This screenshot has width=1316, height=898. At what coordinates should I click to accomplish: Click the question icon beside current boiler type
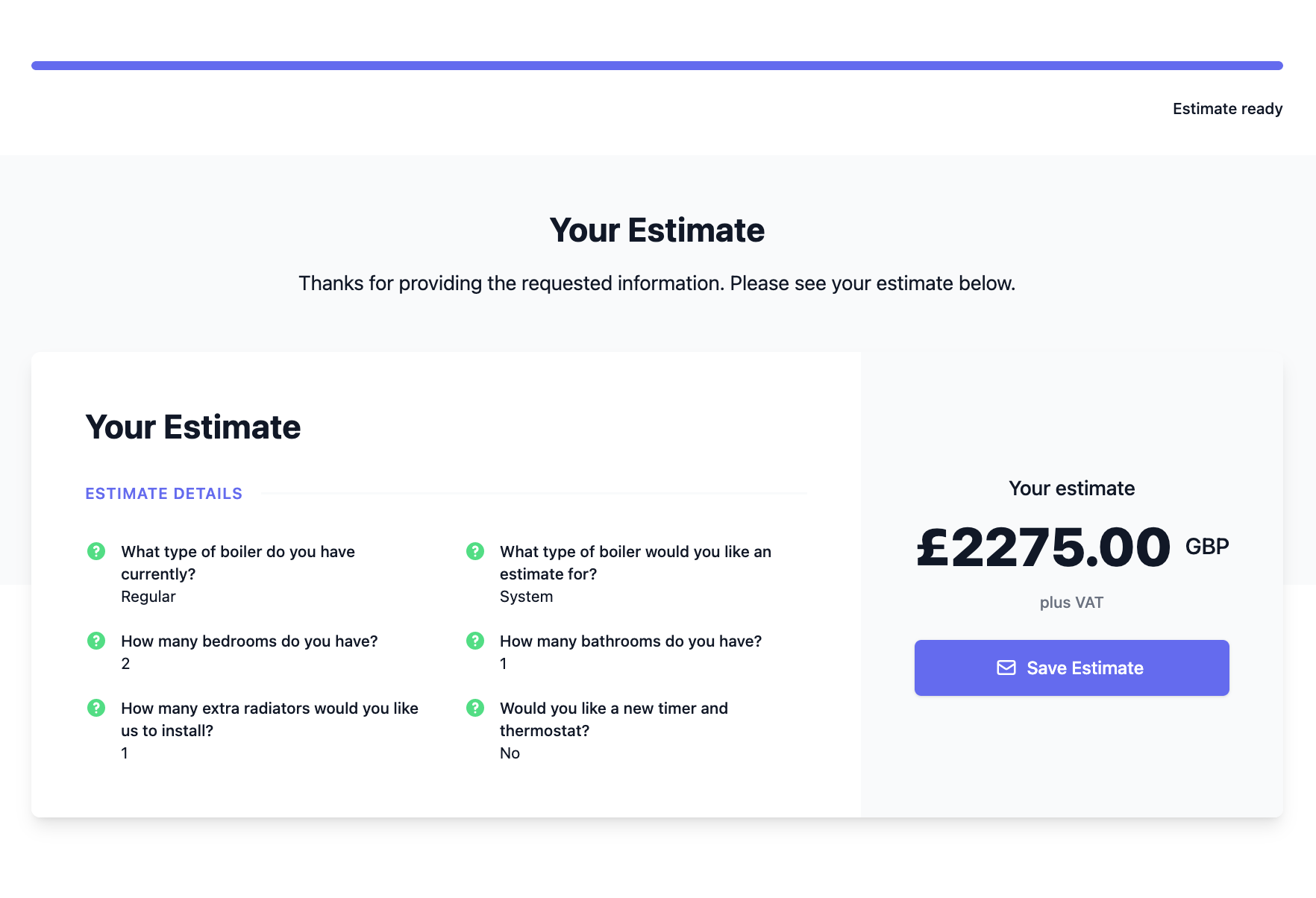click(96, 551)
